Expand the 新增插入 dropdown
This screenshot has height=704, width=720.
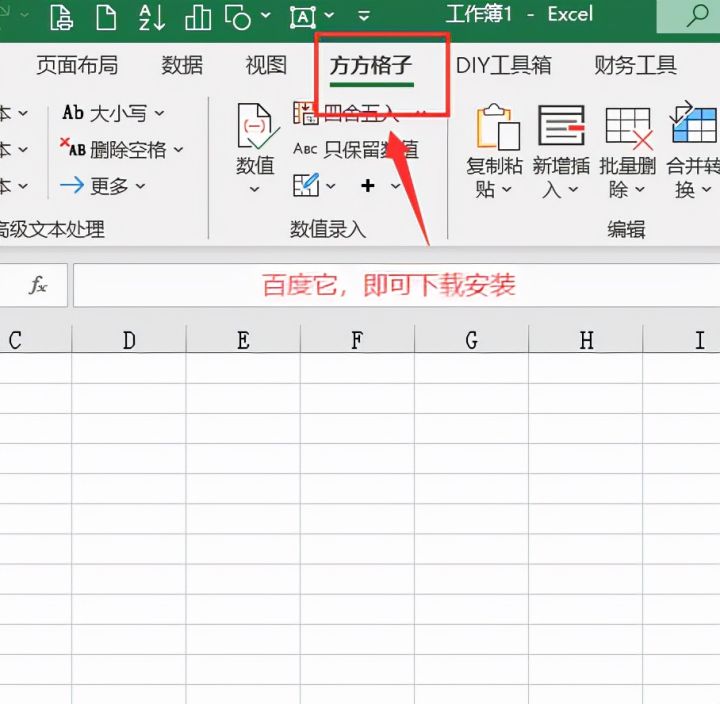(x=573, y=189)
